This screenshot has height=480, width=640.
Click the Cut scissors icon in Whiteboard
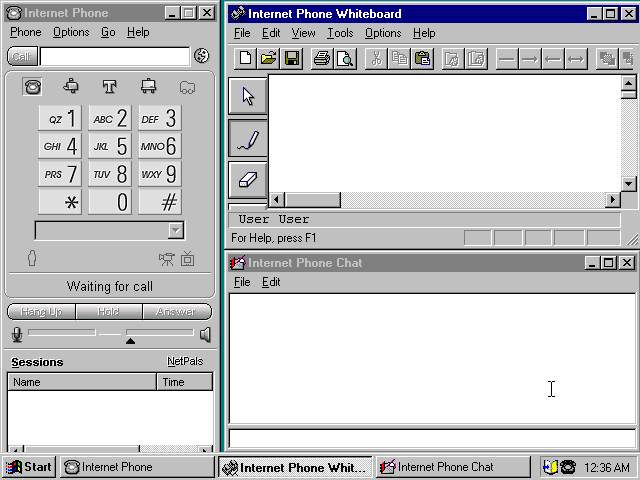pyautogui.click(x=376, y=59)
